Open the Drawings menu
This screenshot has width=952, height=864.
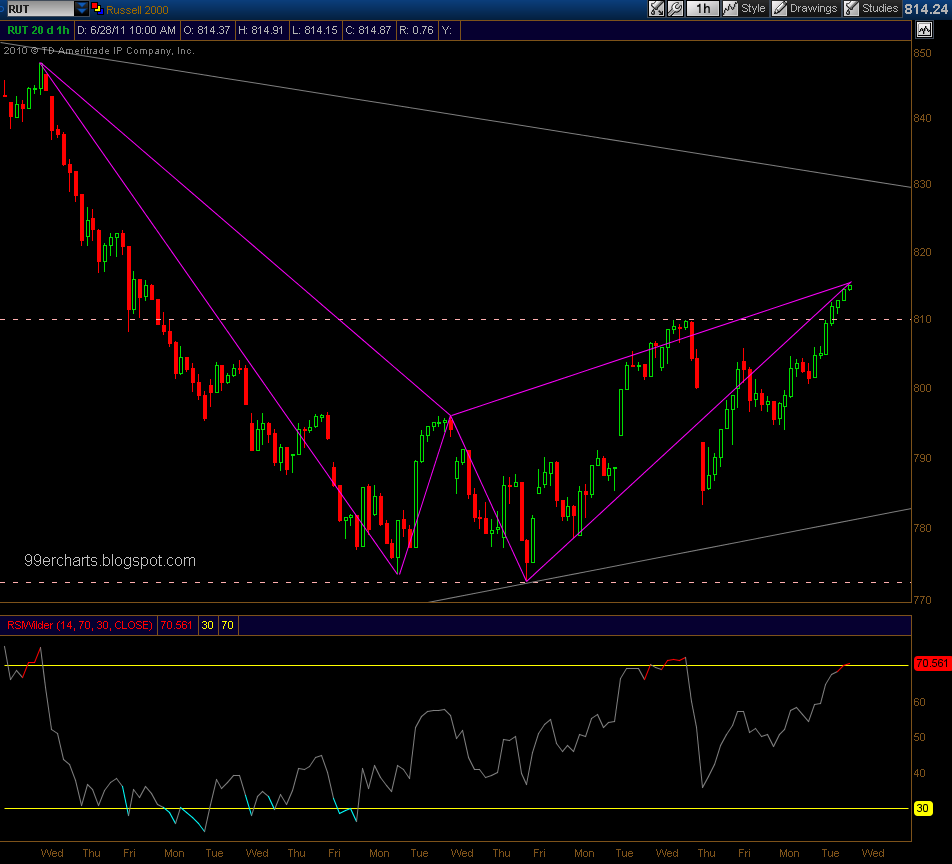[813, 8]
